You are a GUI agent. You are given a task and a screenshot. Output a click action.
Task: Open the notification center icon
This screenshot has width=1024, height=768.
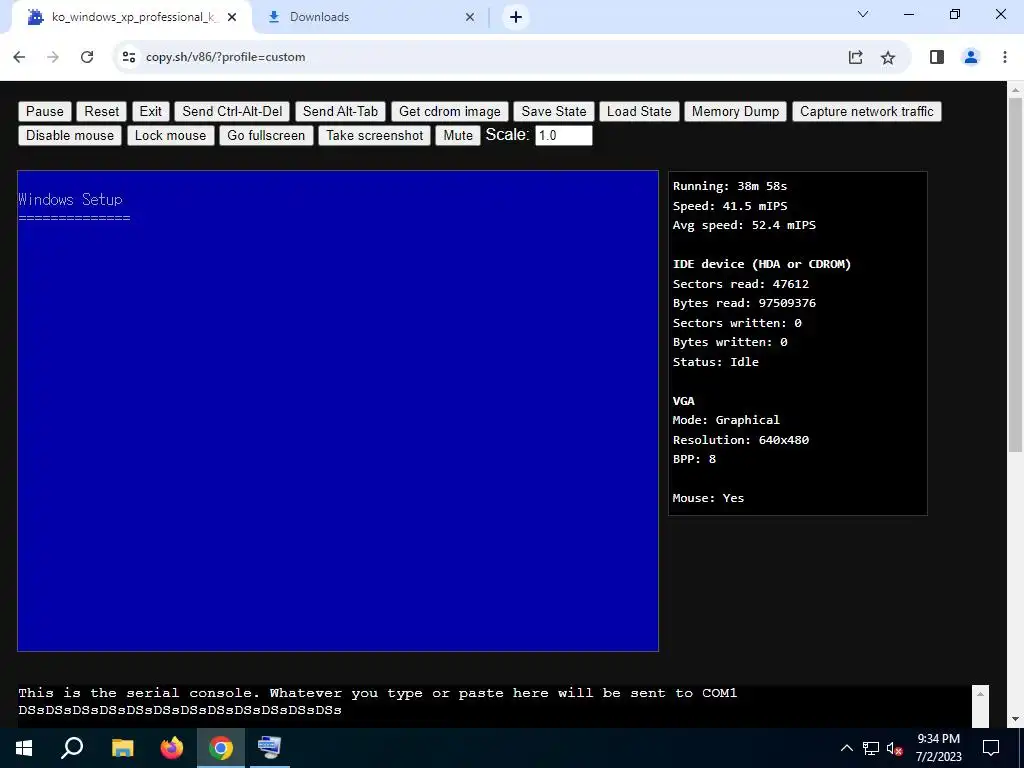coord(991,748)
